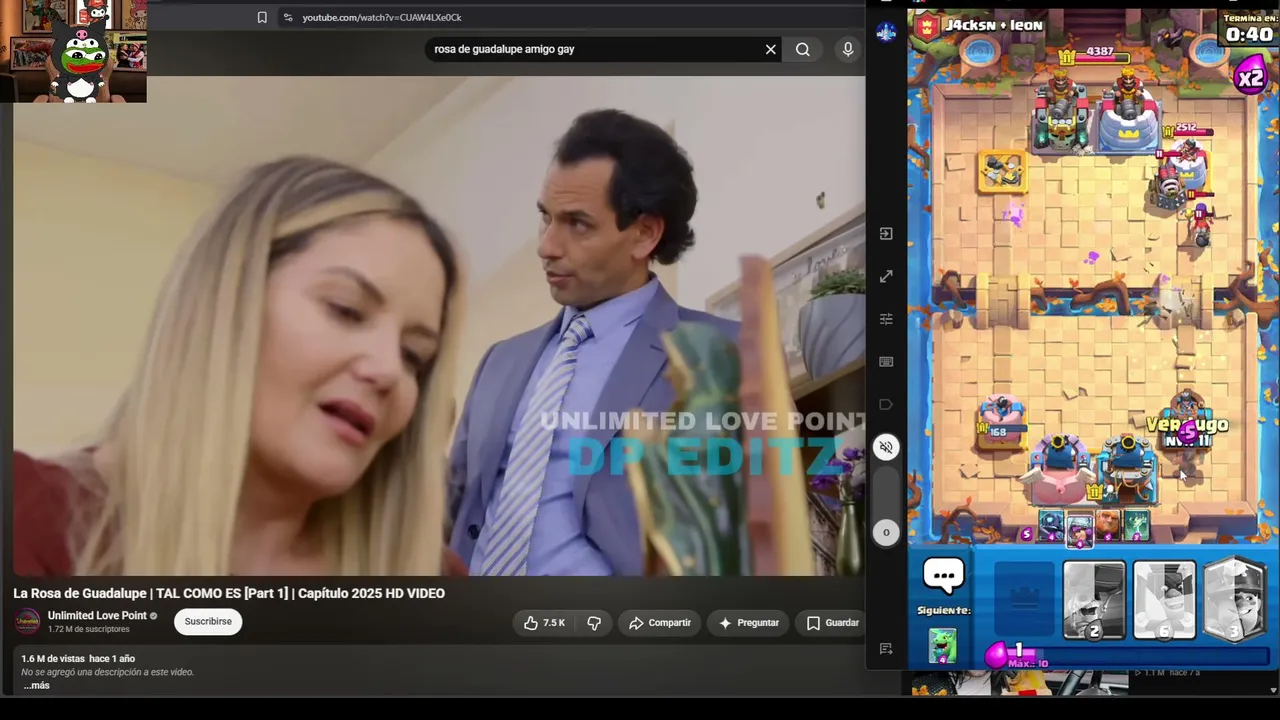Click the '1.72 M de suscriptores' count

(x=89, y=629)
